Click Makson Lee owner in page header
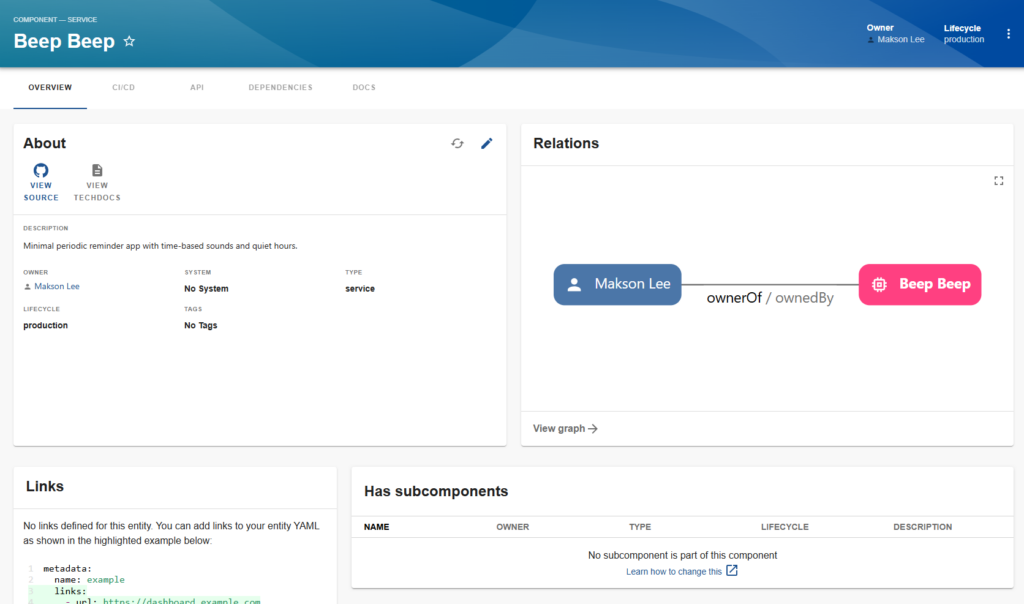1024x604 pixels. [x=900, y=40]
